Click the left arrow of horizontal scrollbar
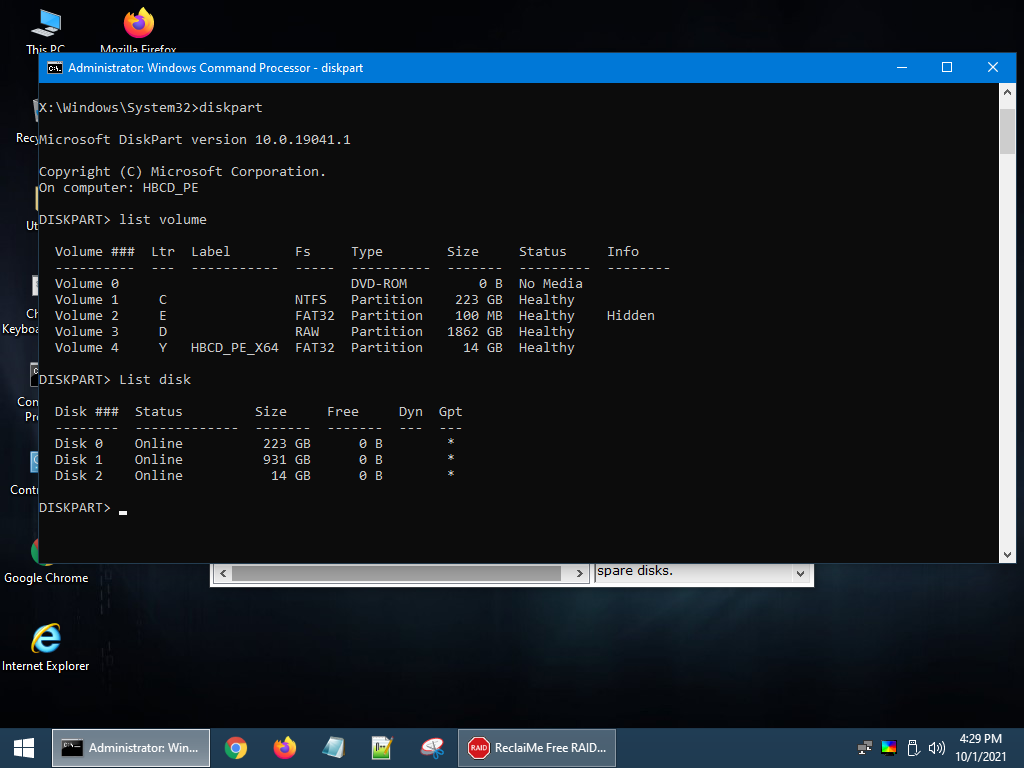 (x=223, y=574)
